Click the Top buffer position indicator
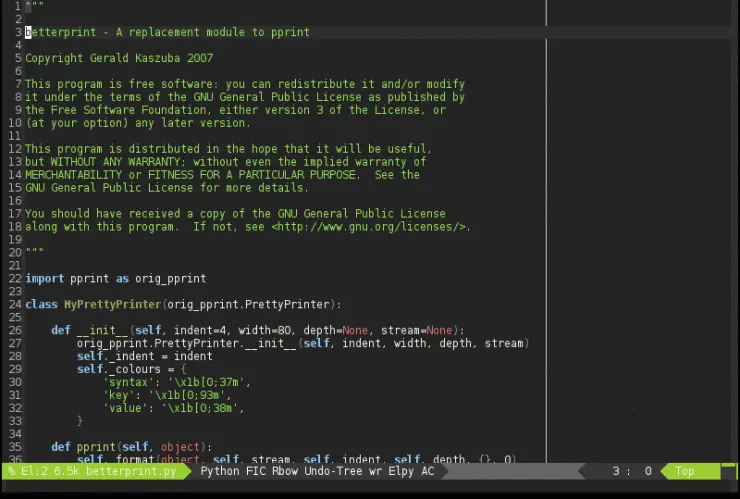 pos(685,471)
